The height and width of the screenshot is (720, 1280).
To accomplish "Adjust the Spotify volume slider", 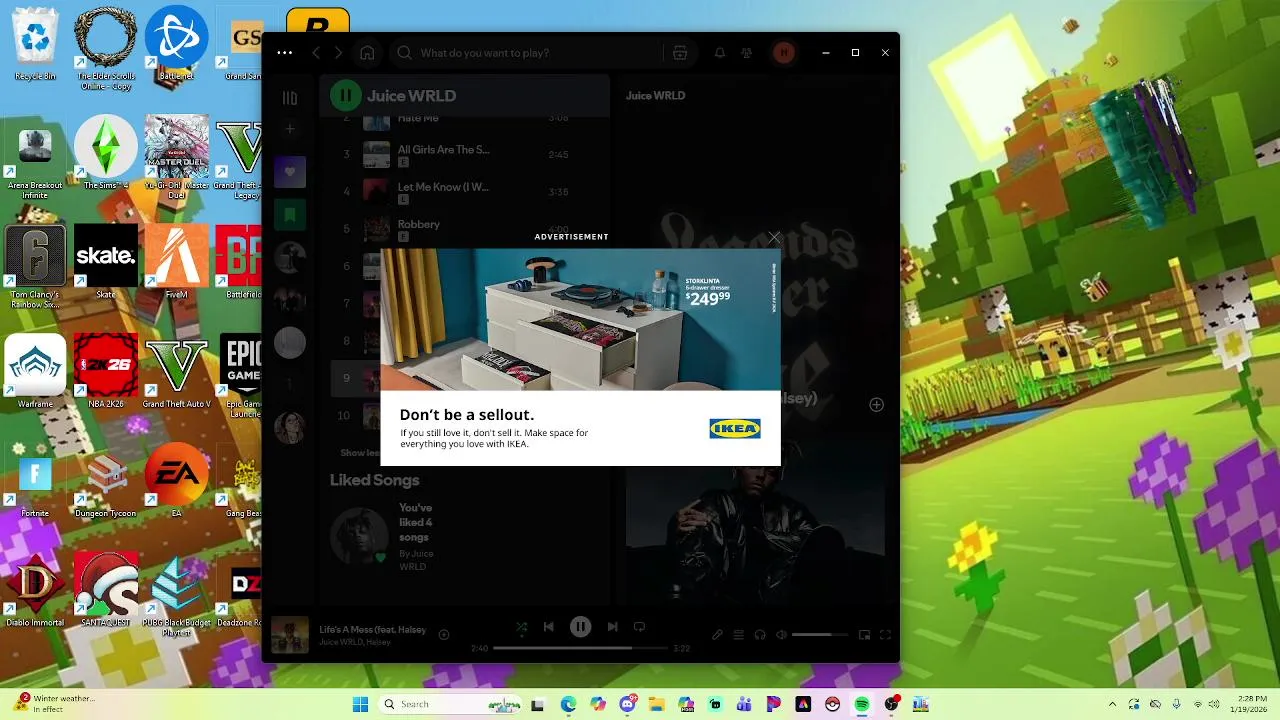I will [820, 635].
